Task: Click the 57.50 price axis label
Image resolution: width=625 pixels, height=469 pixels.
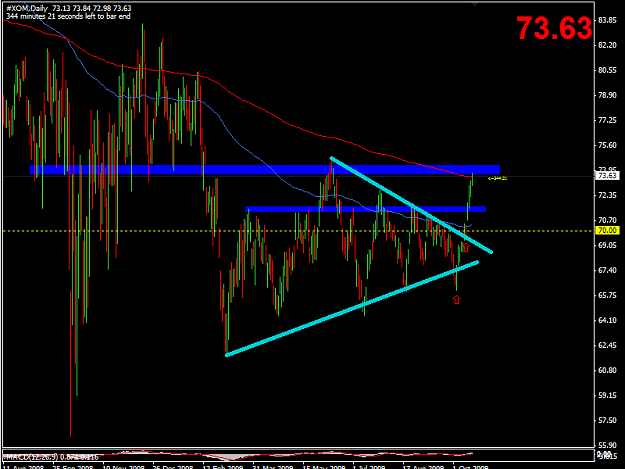Action: 607,420
